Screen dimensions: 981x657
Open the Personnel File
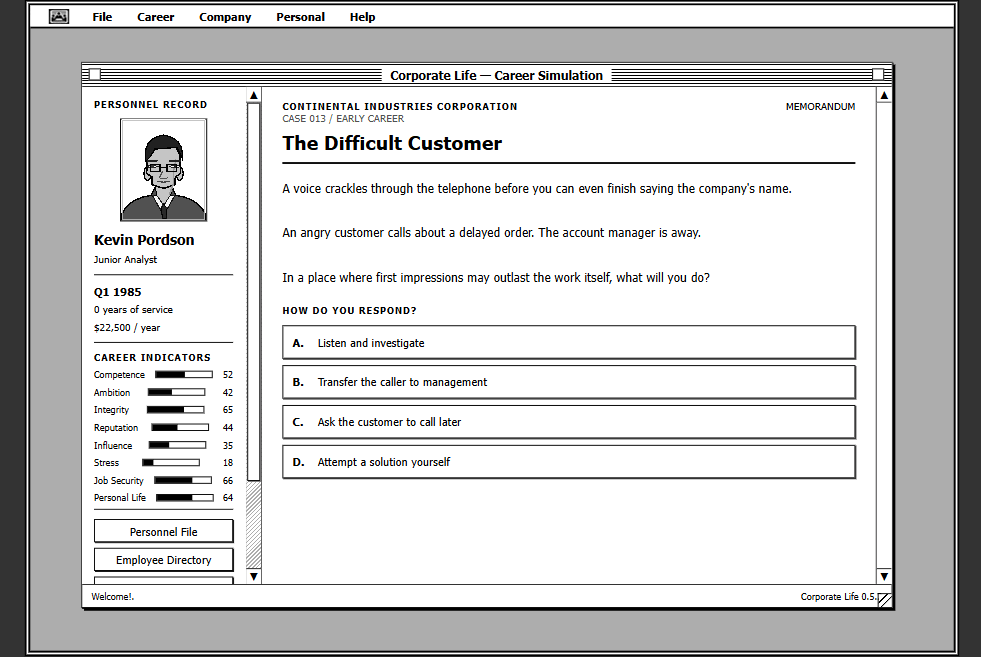pos(163,531)
